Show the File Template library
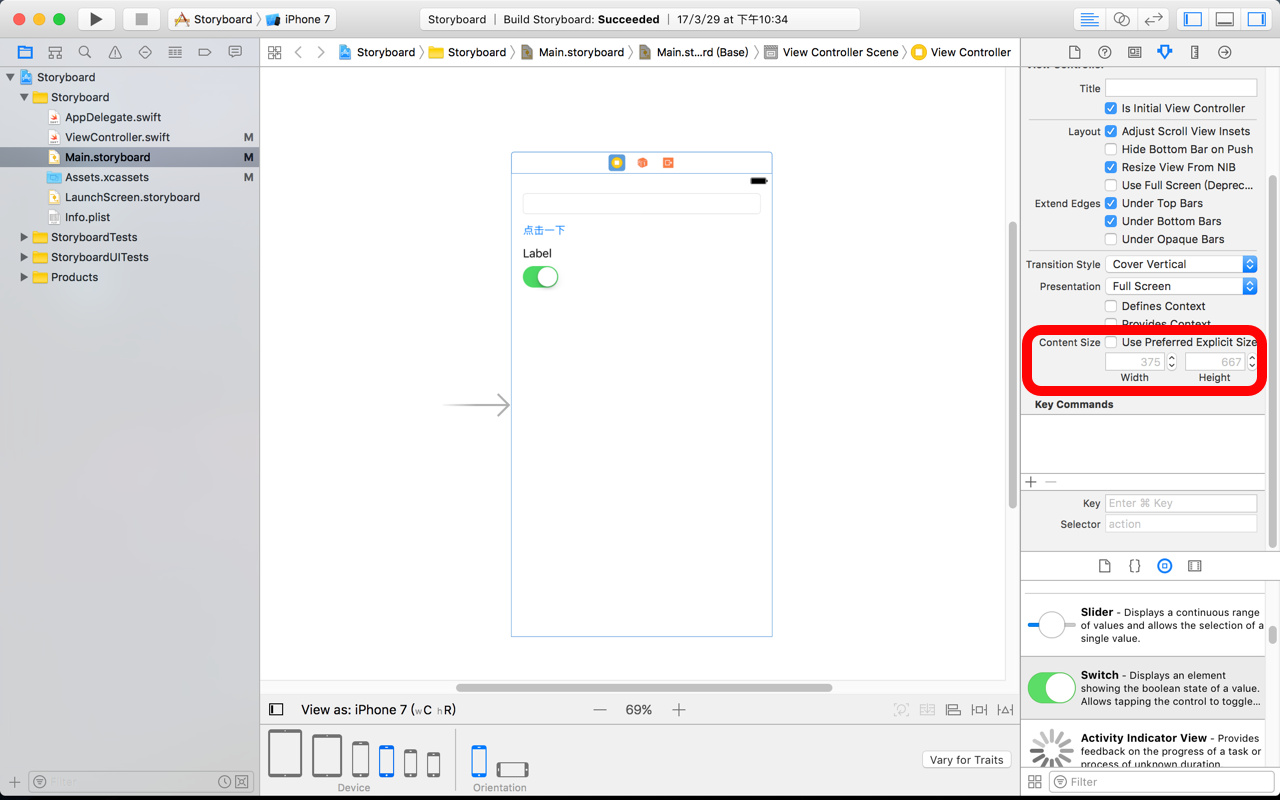 point(1104,566)
